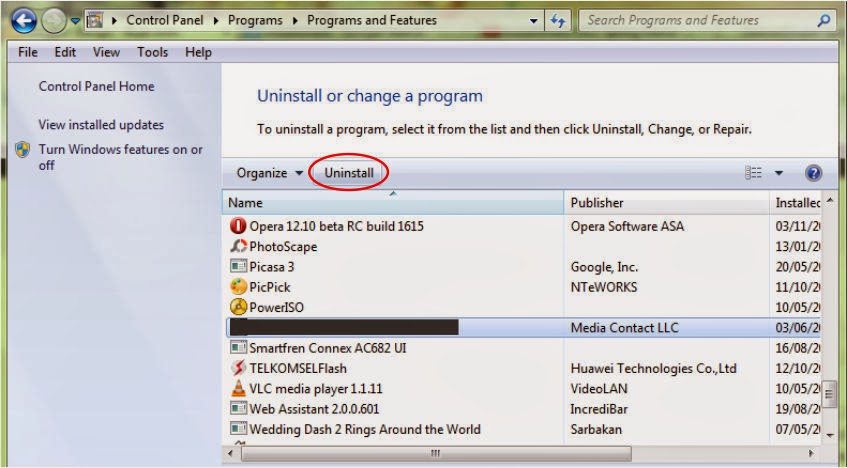Click the Google, Inc. publisher cell
Screen dimensions: 847x468
tap(604, 267)
